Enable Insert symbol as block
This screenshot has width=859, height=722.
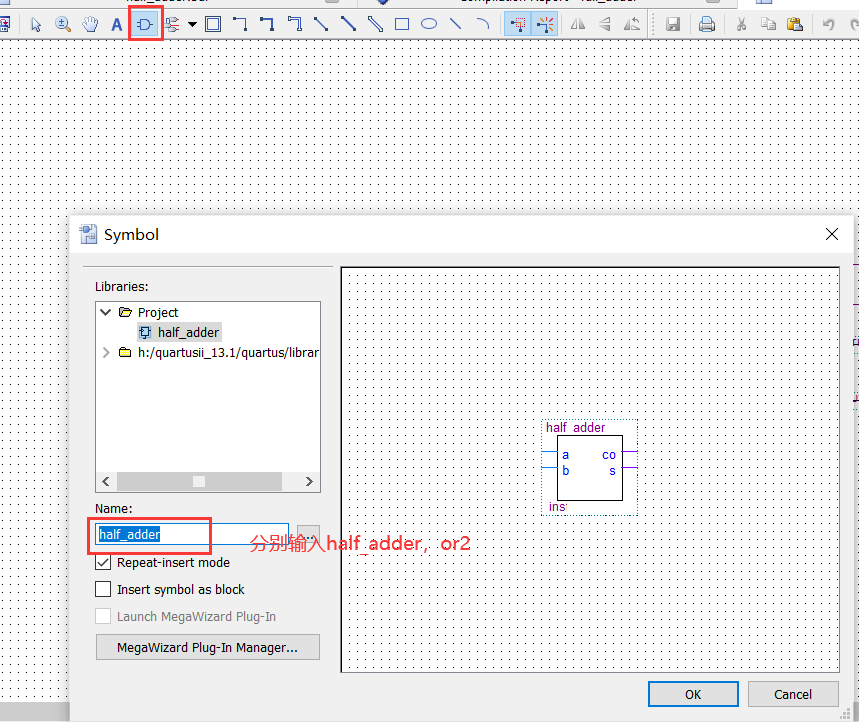[103, 589]
